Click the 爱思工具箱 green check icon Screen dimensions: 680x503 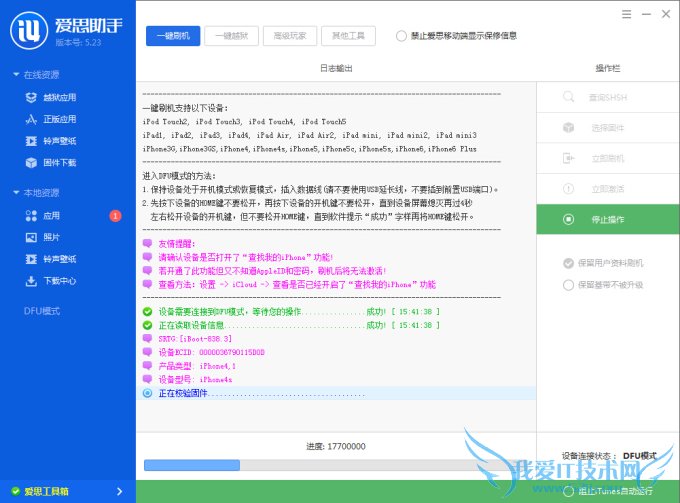click(16, 491)
